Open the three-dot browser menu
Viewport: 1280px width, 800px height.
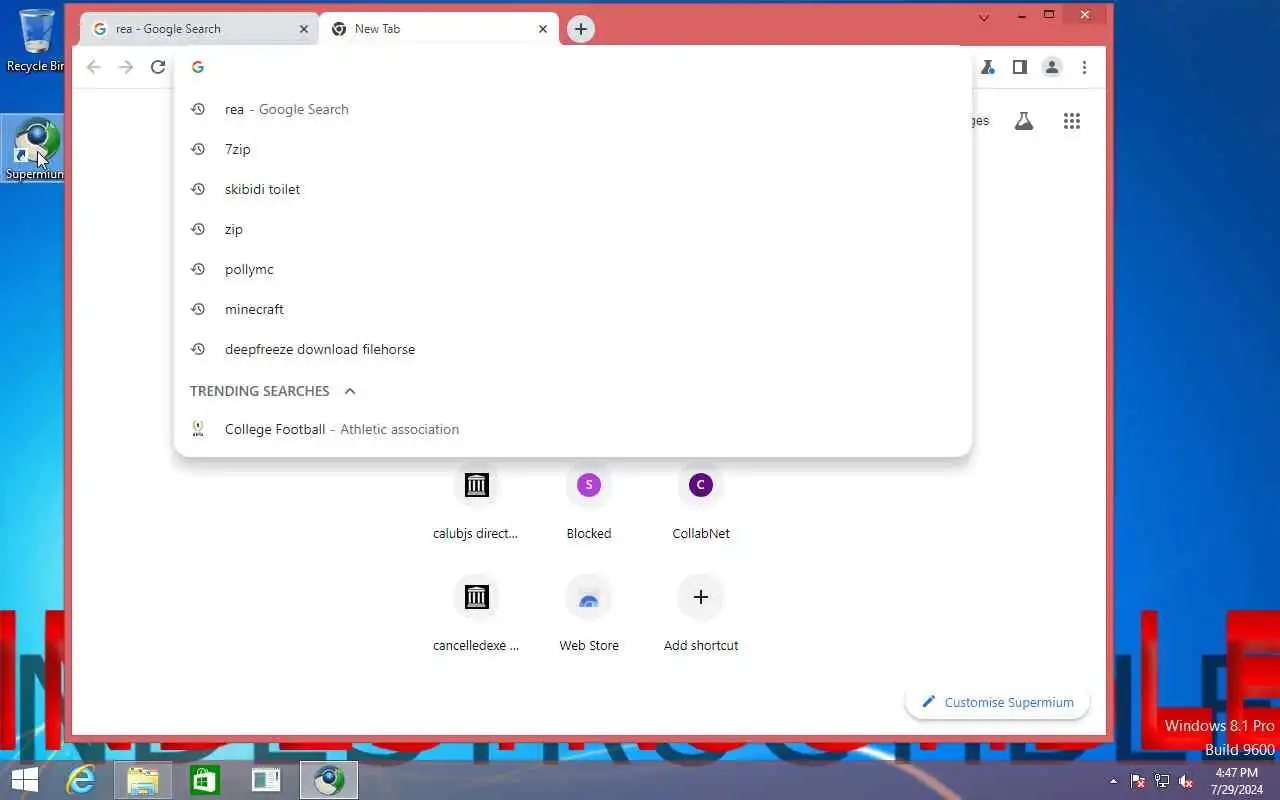coord(1085,67)
